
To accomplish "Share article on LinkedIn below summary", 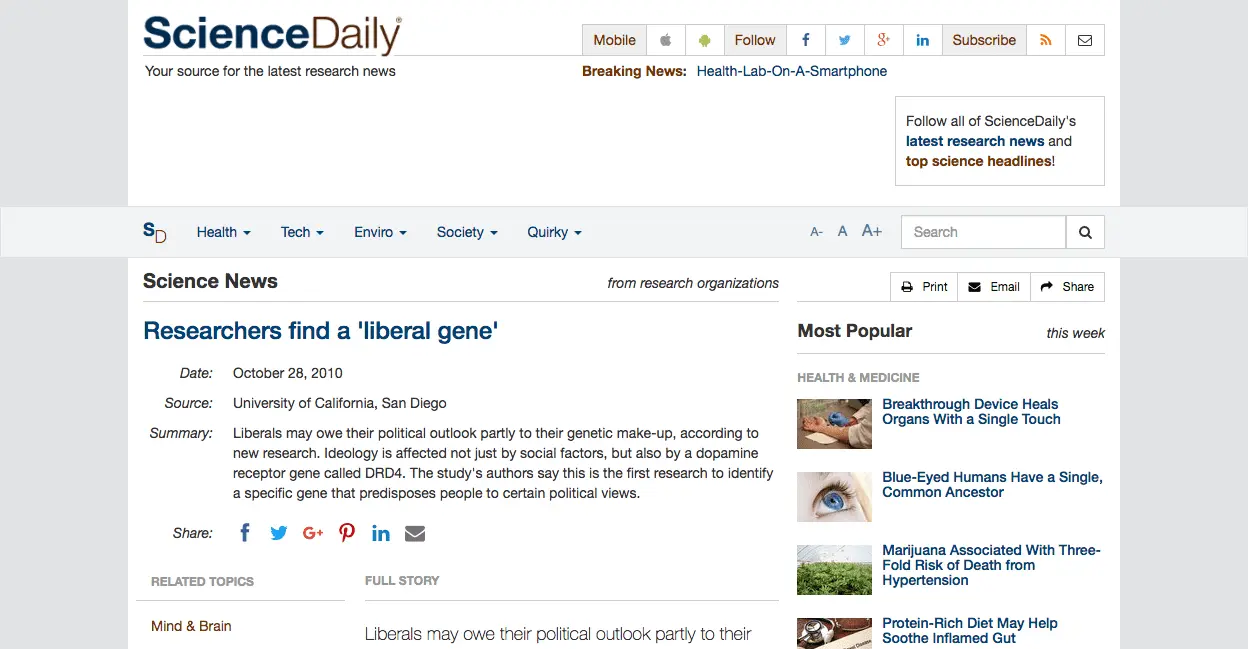I will click(x=381, y=533).
